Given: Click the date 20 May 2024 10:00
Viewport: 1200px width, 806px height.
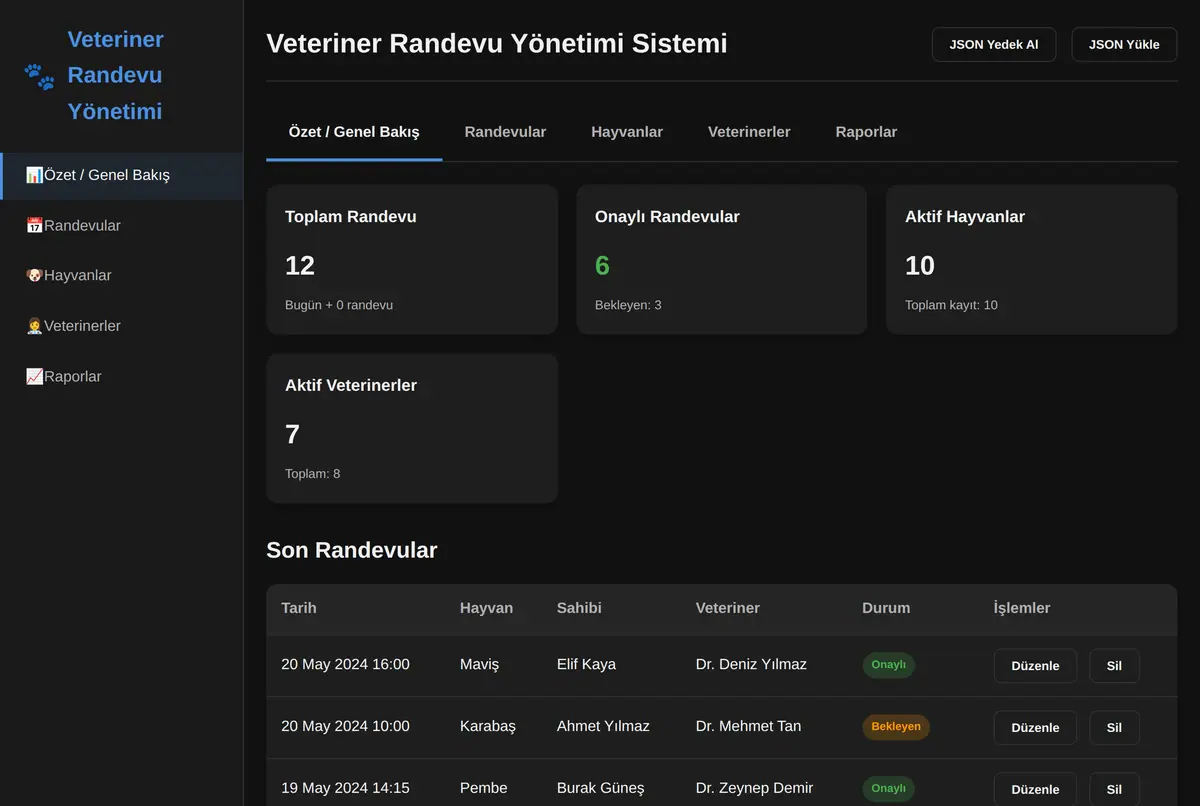Looking at the screenshot, I should tap(345, 727).
